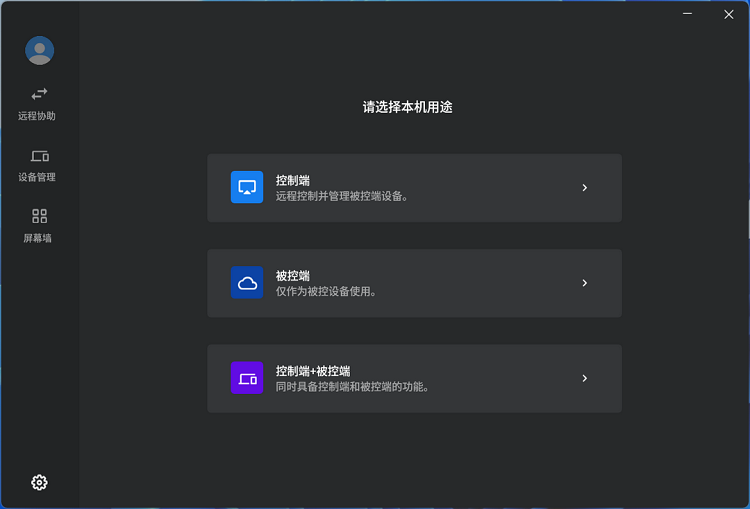This screenshot has height=509, width=750.
Task: Minimize the application window
Action: pyautogui.click(x=688, y=14)
